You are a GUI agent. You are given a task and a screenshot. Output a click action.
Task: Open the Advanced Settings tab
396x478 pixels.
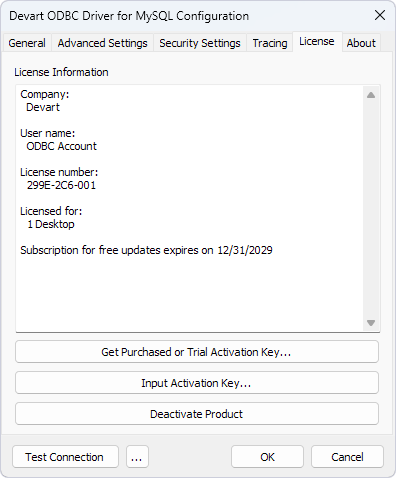point(102,43)
